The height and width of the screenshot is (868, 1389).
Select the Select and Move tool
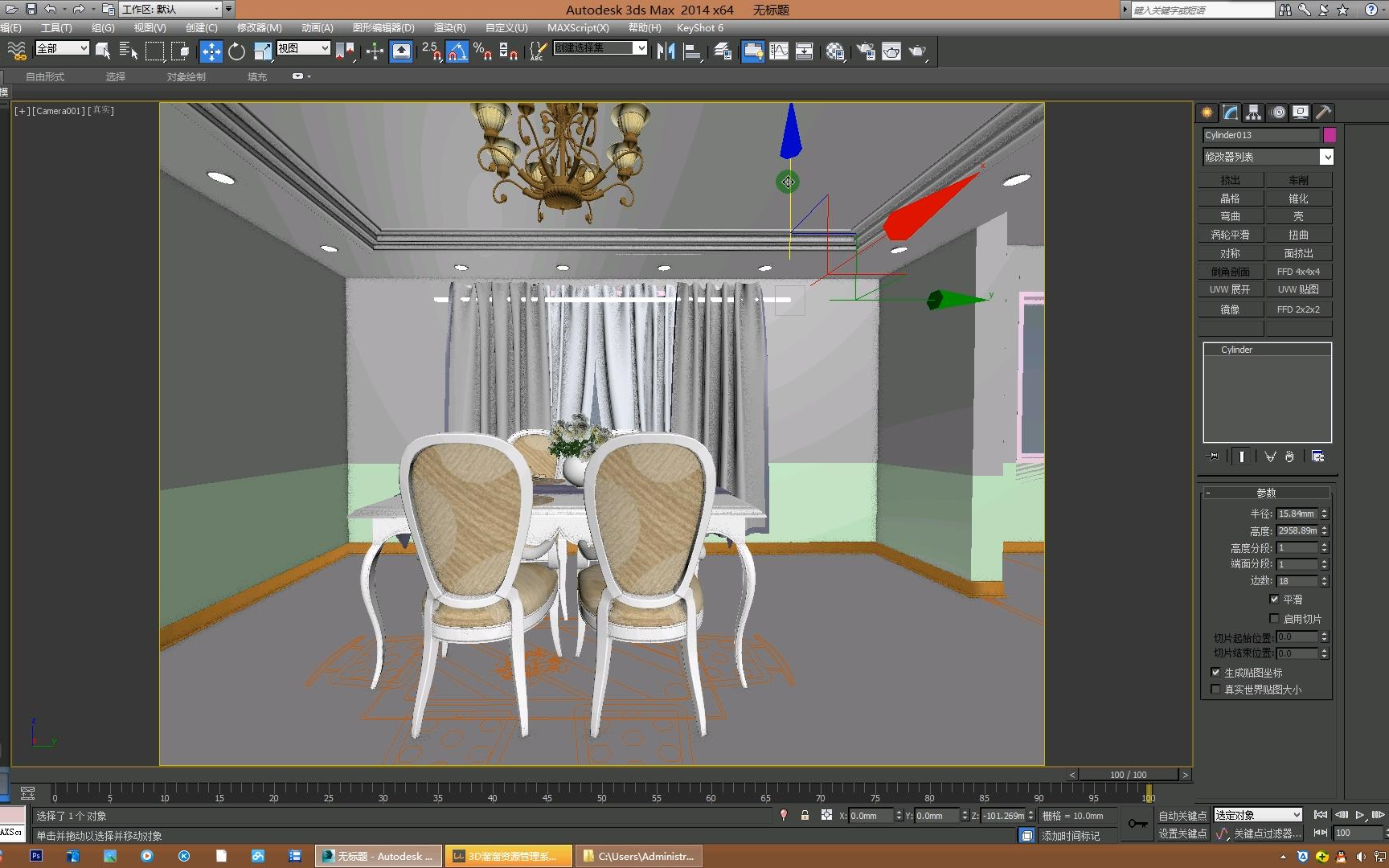point(211,51)
